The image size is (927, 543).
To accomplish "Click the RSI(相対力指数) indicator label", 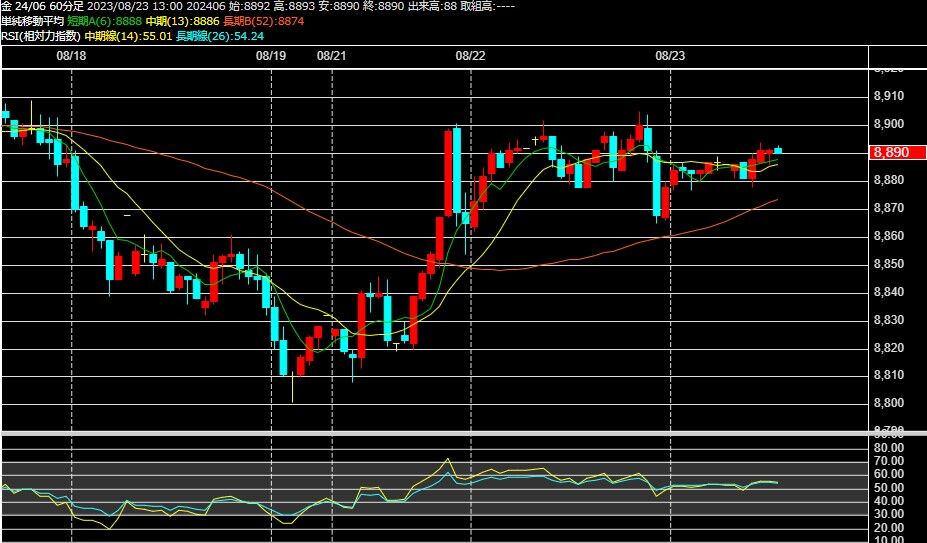I will coord(40,35).
